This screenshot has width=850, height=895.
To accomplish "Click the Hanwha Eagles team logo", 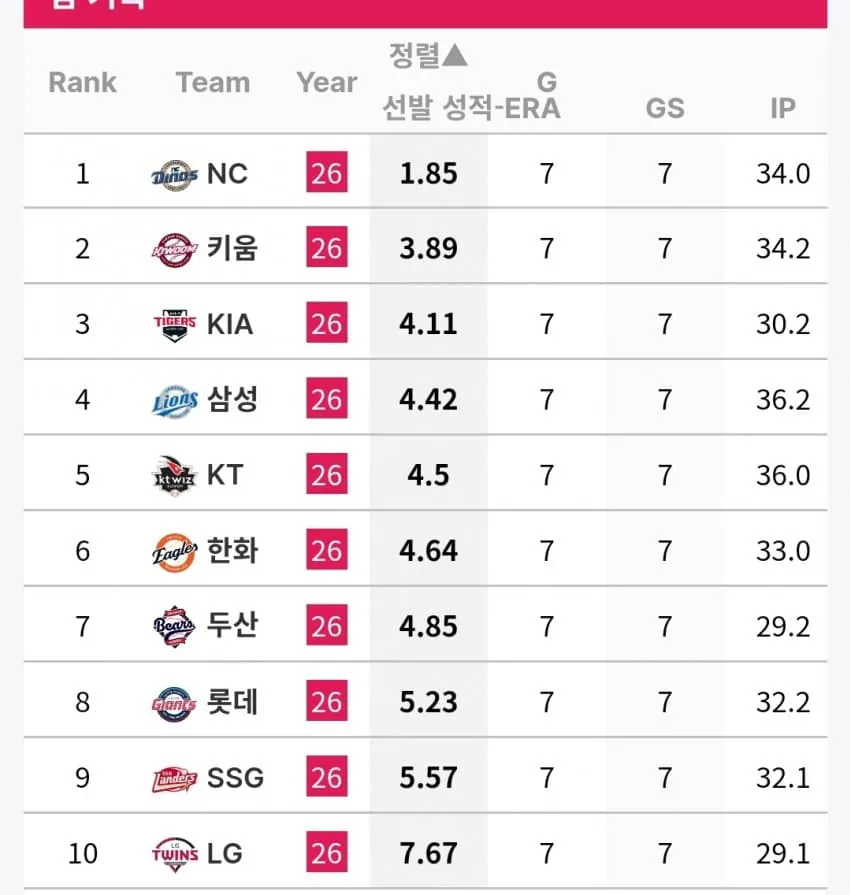I will click(175, 551).
